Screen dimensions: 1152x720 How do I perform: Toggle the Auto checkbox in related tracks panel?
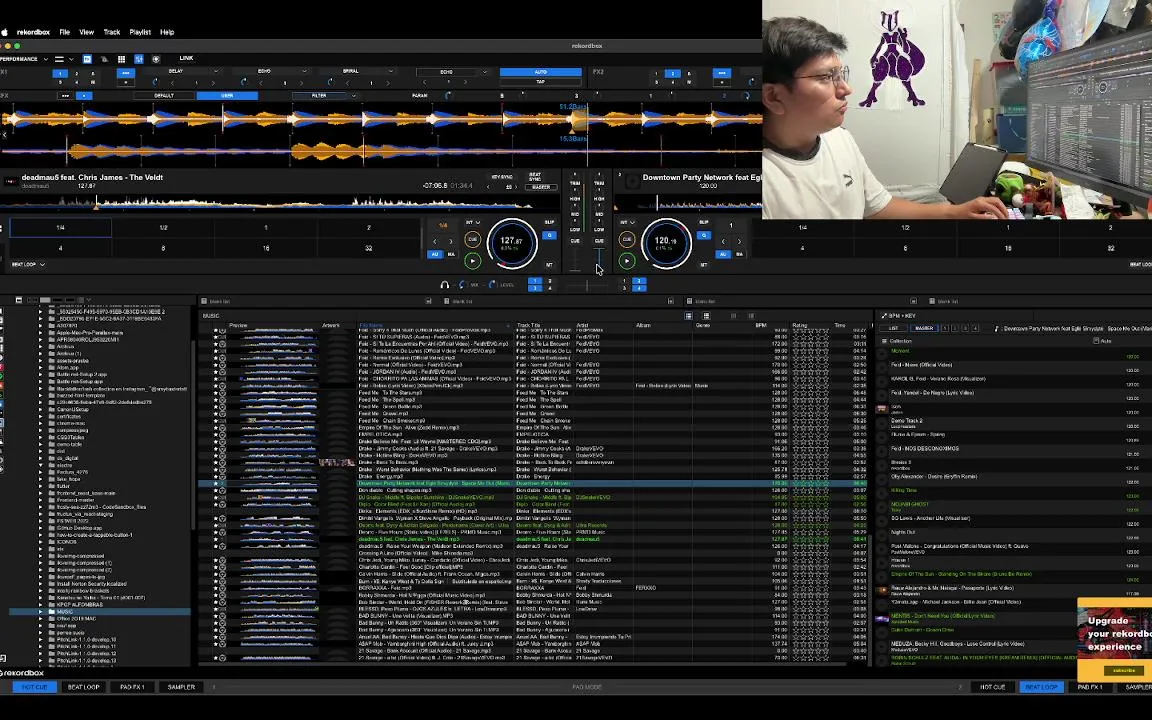(x=1095, y=341)
